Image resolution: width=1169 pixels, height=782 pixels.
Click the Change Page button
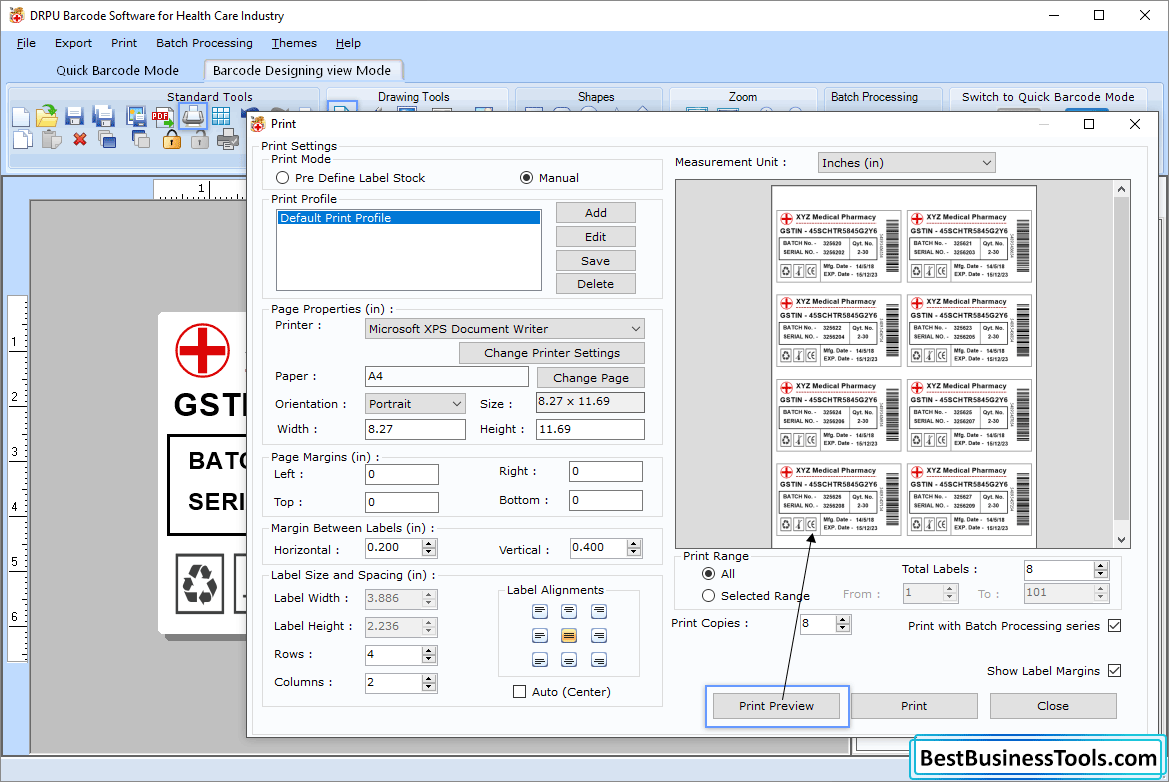click(x=590, y=377)
